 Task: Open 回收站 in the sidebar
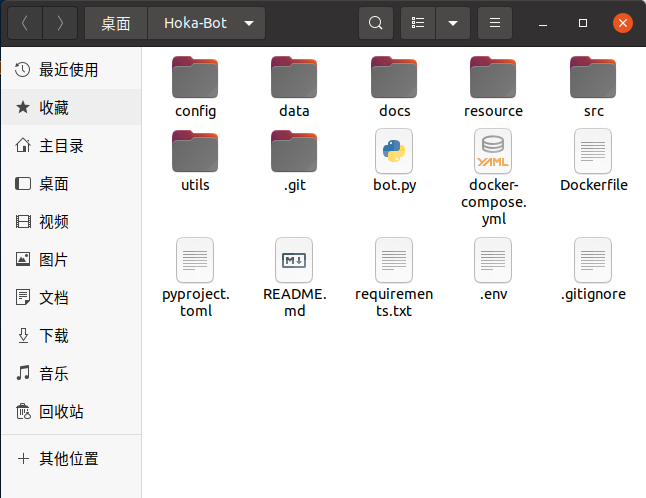coord(61,411)
